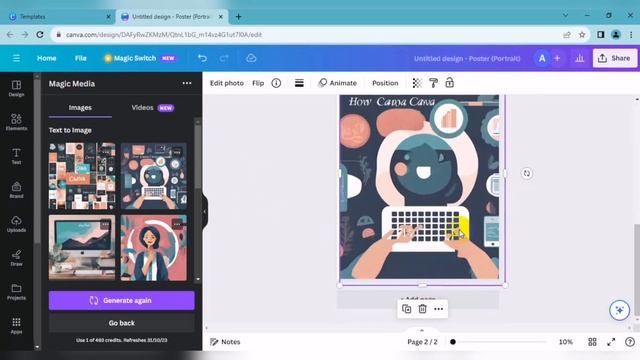640x360 pixels.
Task: Open the Design panel in sidebar
Action: 16,88
